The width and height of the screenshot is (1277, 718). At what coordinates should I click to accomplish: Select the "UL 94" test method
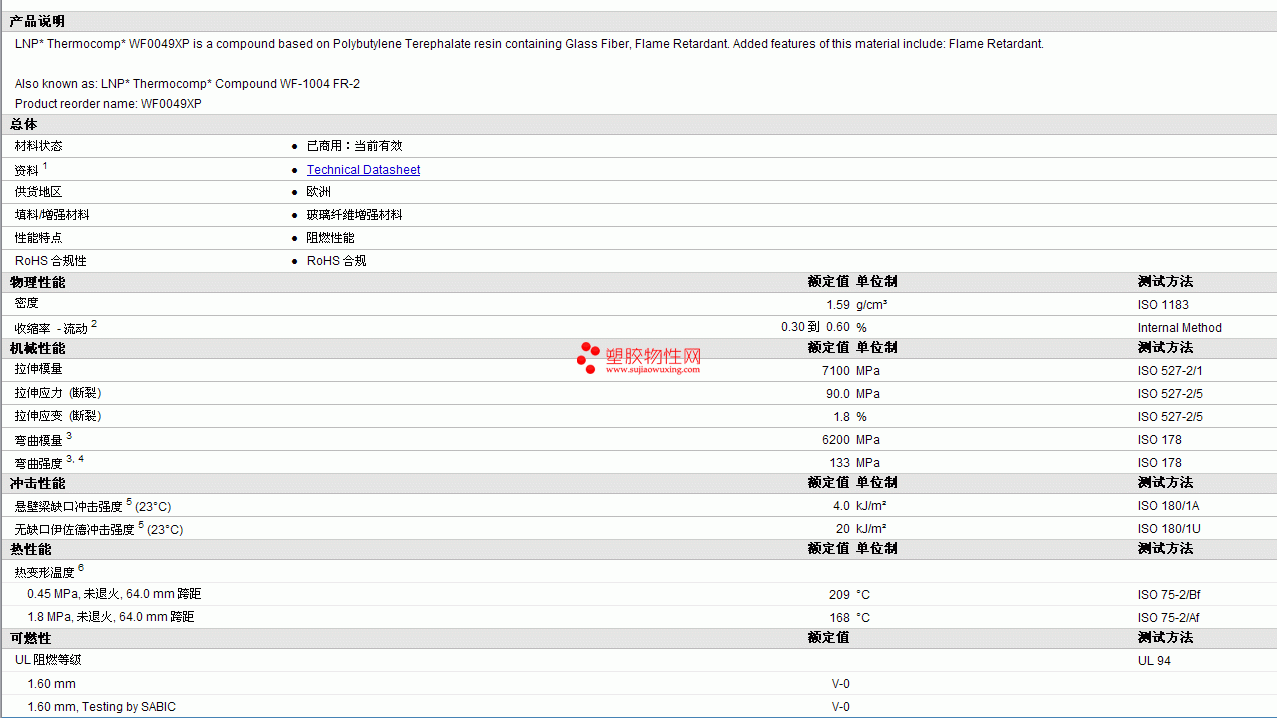pyautogui.click(x=1154, y=661)
